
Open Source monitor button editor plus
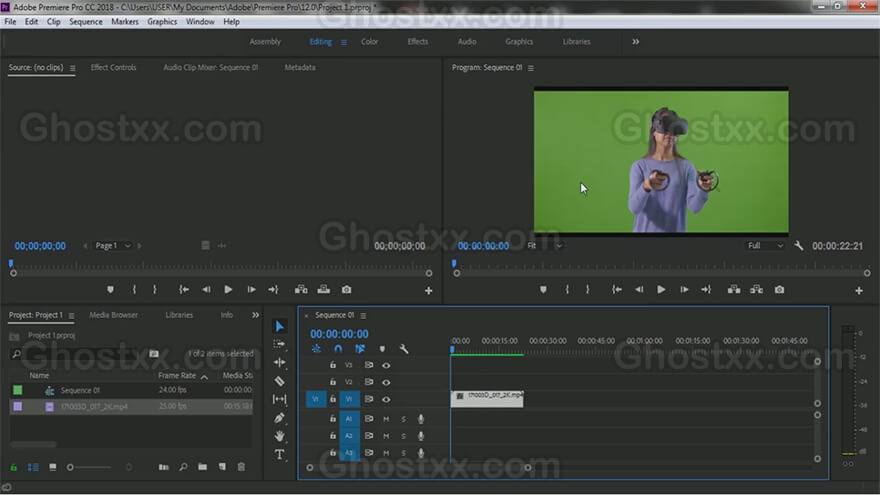coord(428,291)
